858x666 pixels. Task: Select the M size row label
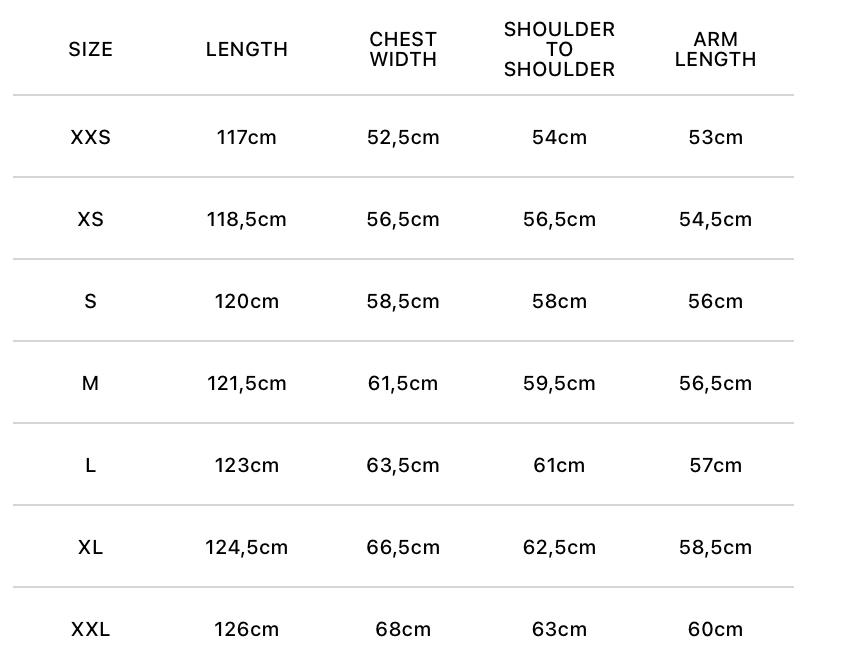click(90, 383)
